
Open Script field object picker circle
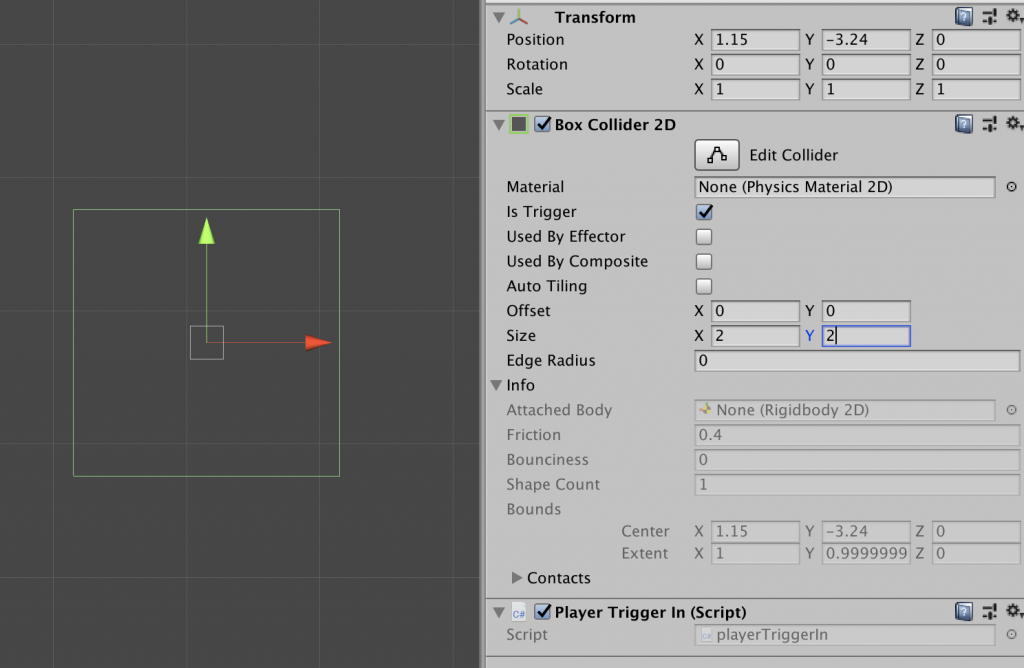[1011, 635]
